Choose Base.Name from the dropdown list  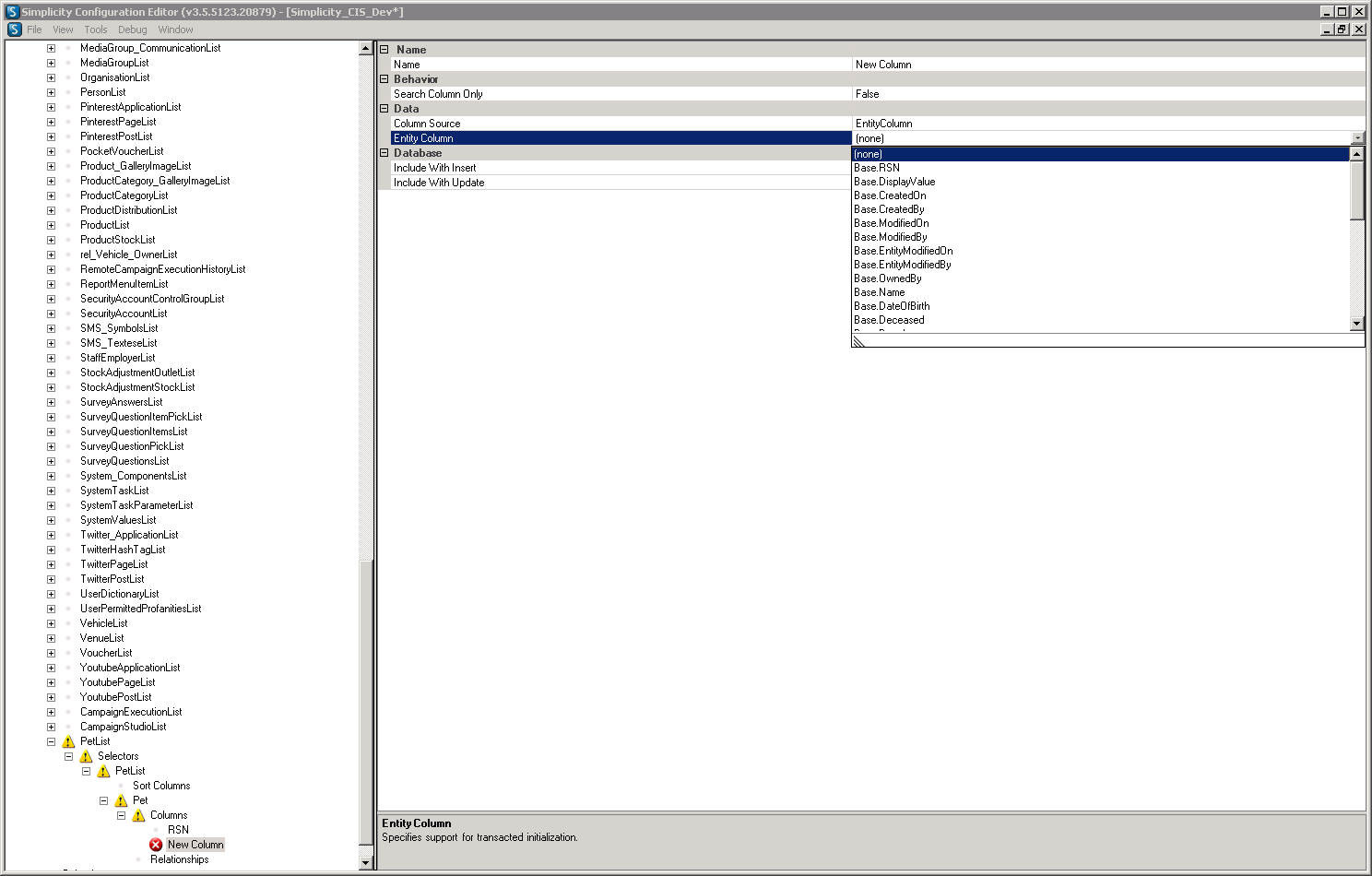tap(1100, 292)
